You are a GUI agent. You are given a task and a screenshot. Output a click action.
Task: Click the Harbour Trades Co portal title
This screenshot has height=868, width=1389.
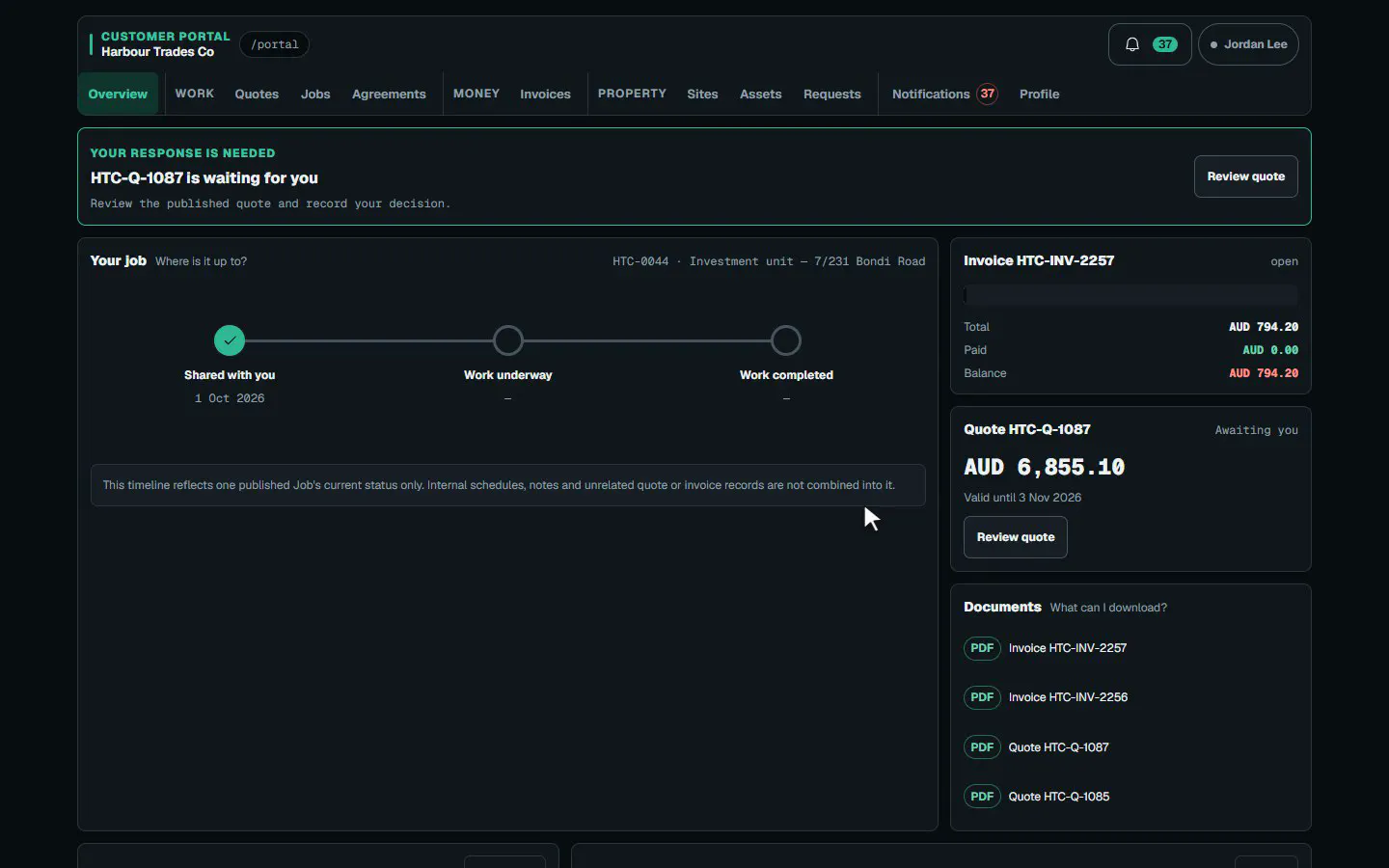(157, 52)
